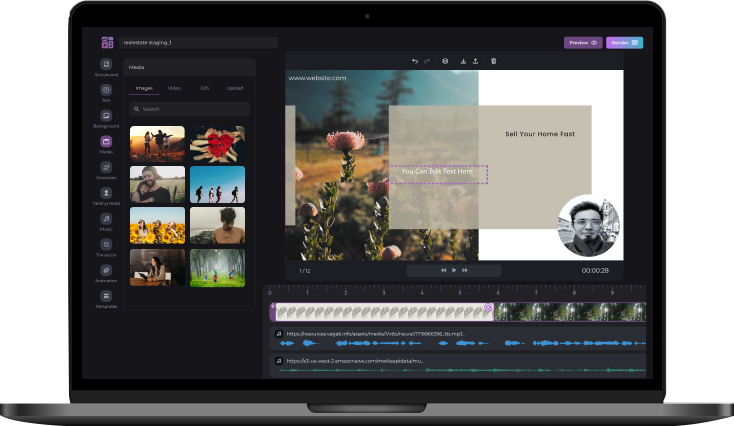This screenshot has height=426, width=734.
Task: Click the download icon above the canvas
Action: pyautogui.click(x=463, y=61)
